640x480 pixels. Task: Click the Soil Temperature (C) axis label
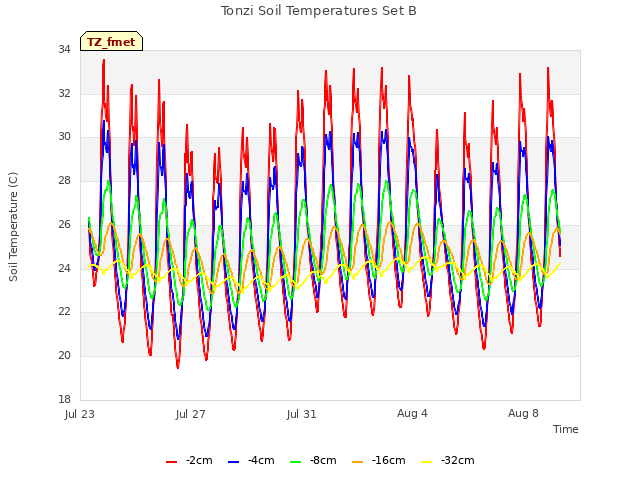[13, 227]
